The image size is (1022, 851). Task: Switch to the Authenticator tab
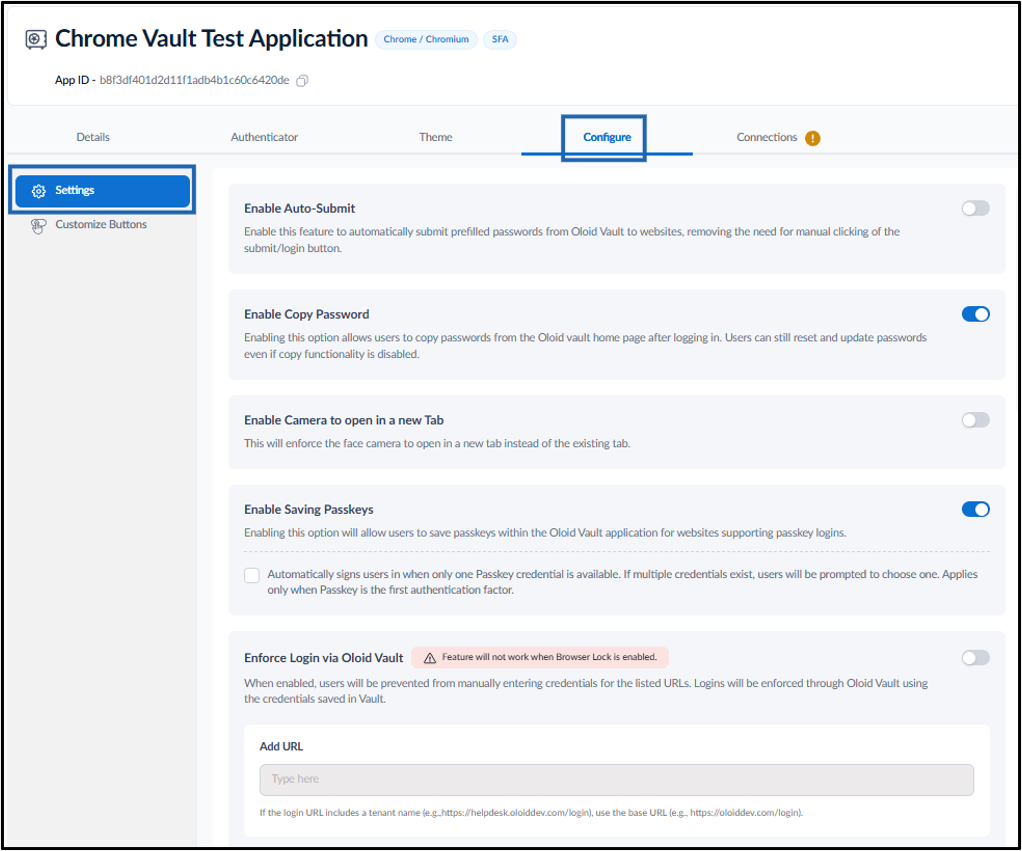click(264, 137)
